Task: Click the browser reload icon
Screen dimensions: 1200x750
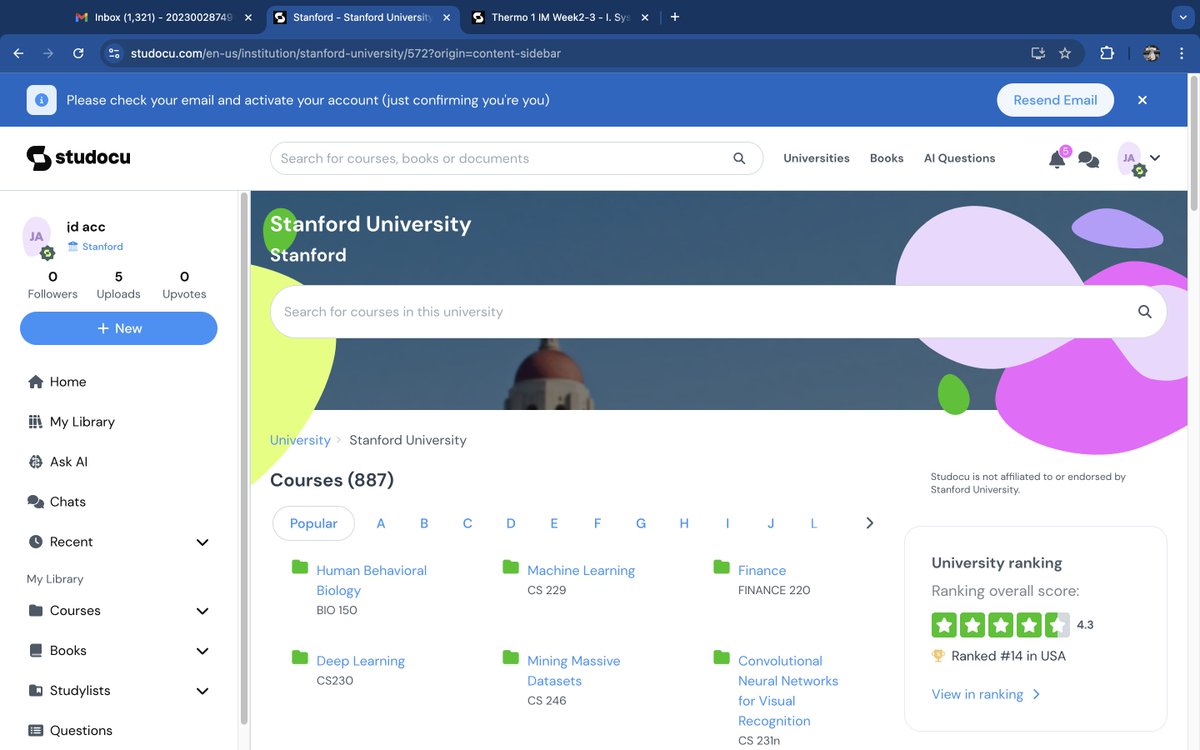Action: click(x=79, y=54)
